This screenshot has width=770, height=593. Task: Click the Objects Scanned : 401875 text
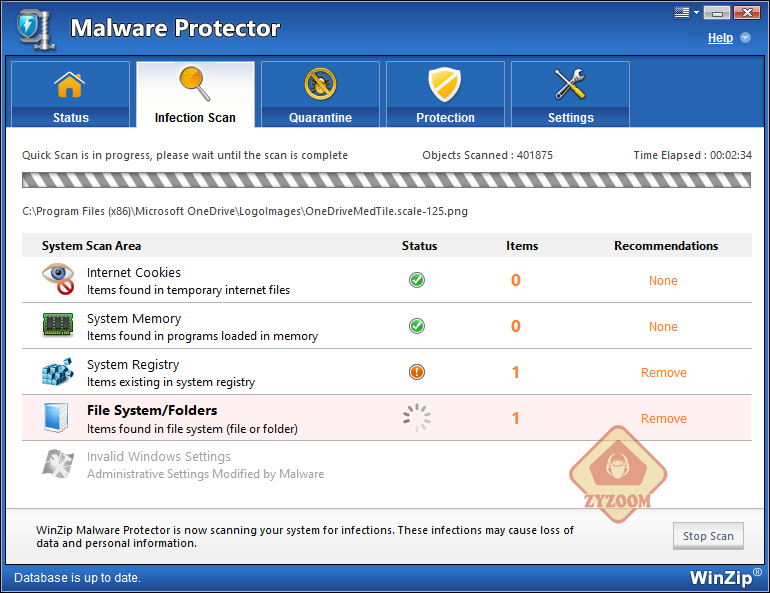[487, 156]
